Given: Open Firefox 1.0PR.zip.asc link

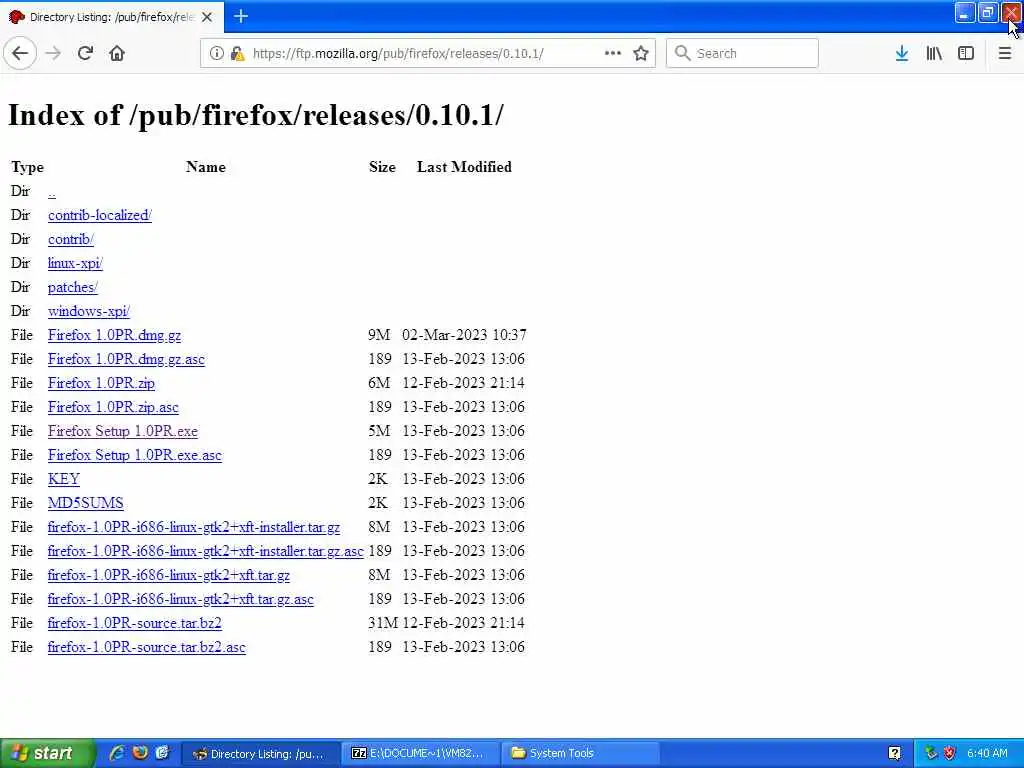Looking at the screenshot, I should tap(113, 407).
